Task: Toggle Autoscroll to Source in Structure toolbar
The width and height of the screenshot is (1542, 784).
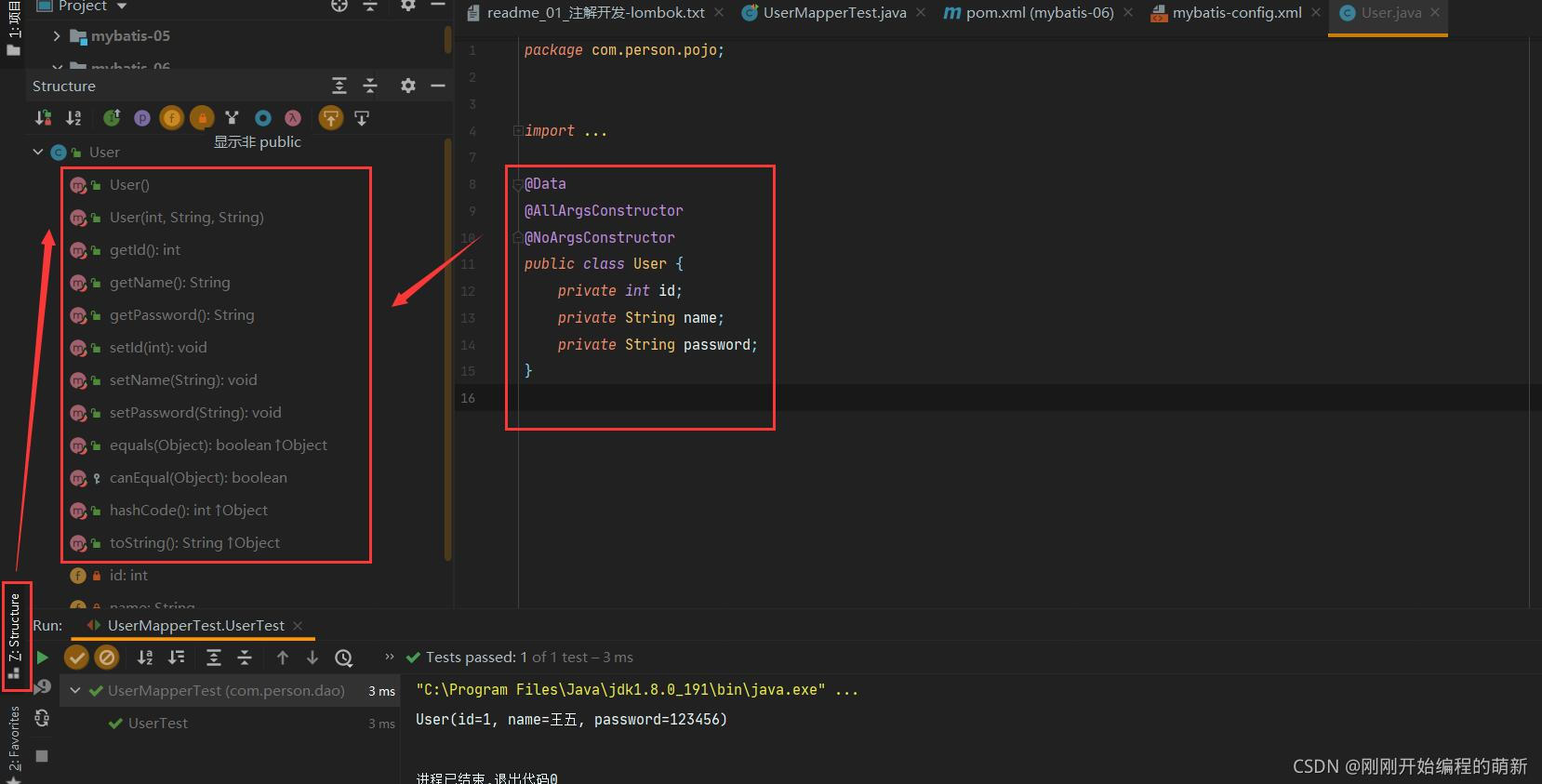Action: click(x=331, y=118)
